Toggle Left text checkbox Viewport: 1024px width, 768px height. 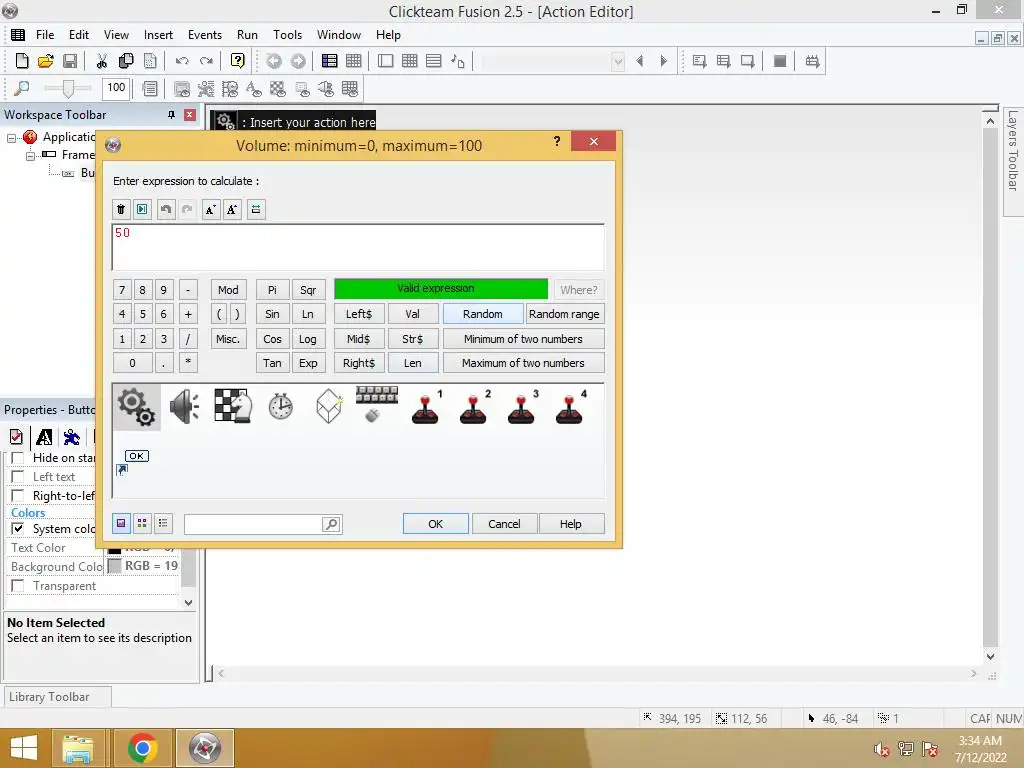click(18, 477)
